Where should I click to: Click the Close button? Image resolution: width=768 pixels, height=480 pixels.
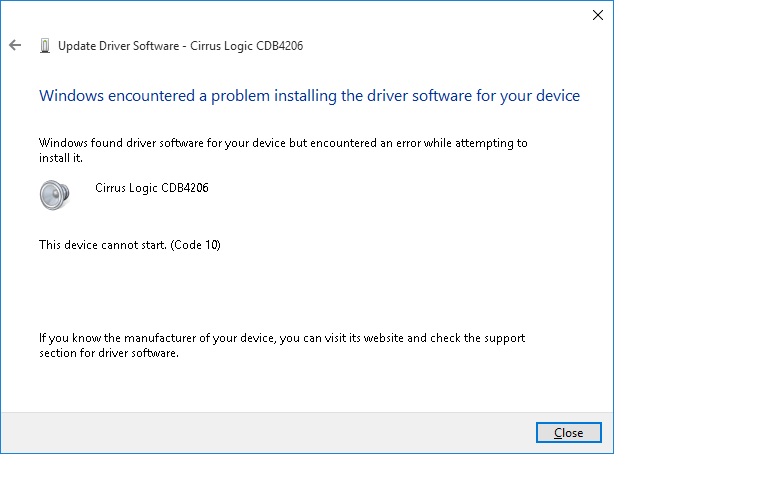point(569,432)
